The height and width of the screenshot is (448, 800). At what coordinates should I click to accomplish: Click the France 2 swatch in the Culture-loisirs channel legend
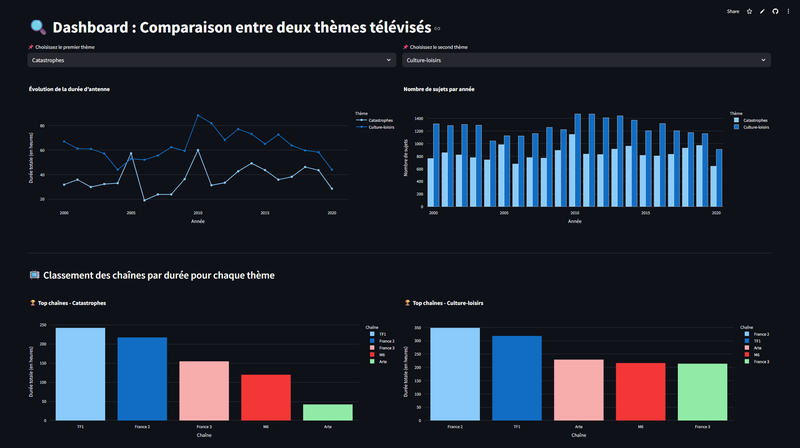745,334
